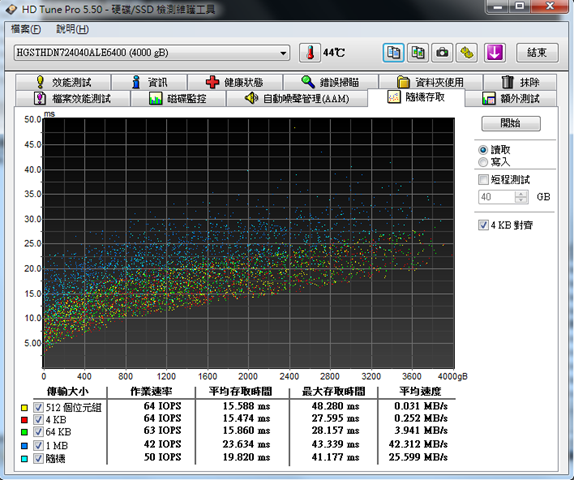Uncheck the 1 MB transfer size checkbox
This screenshot has width=574, height=480.
coord(38,446)
